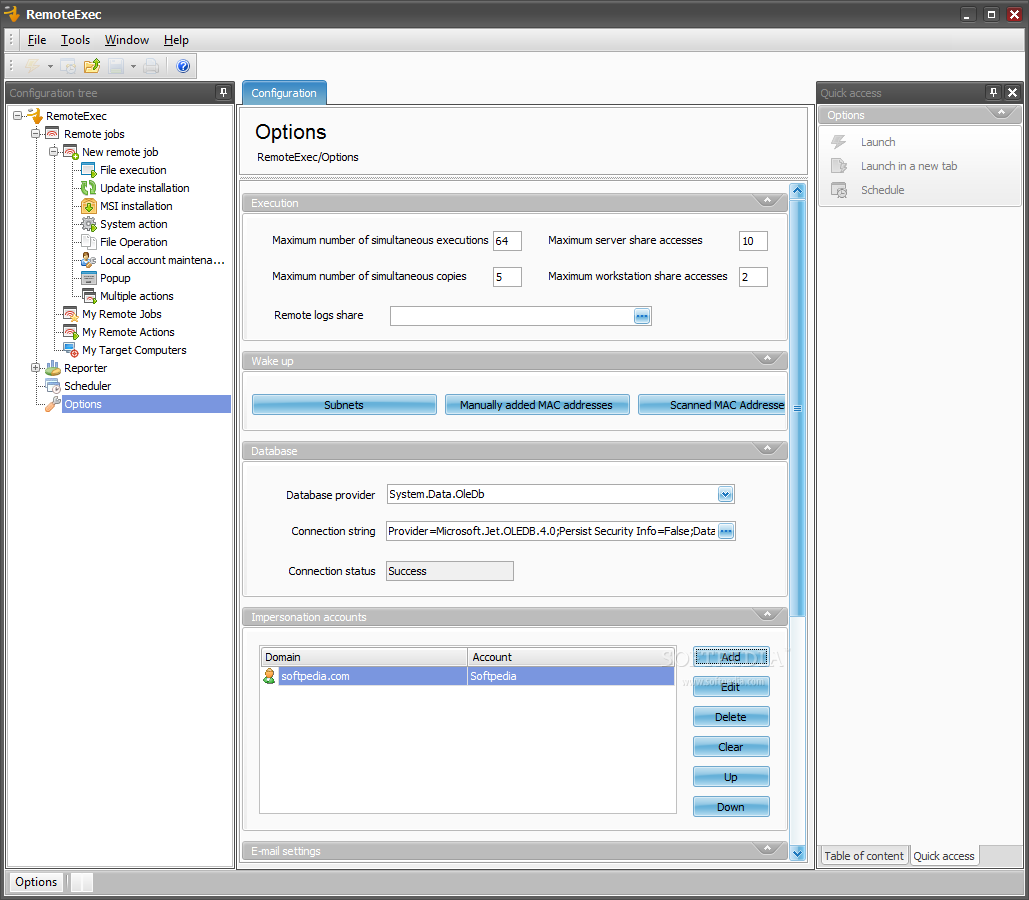1029x900 pixels.
Task: Expand the Reporter node
Action: click(x=36, y=368)
